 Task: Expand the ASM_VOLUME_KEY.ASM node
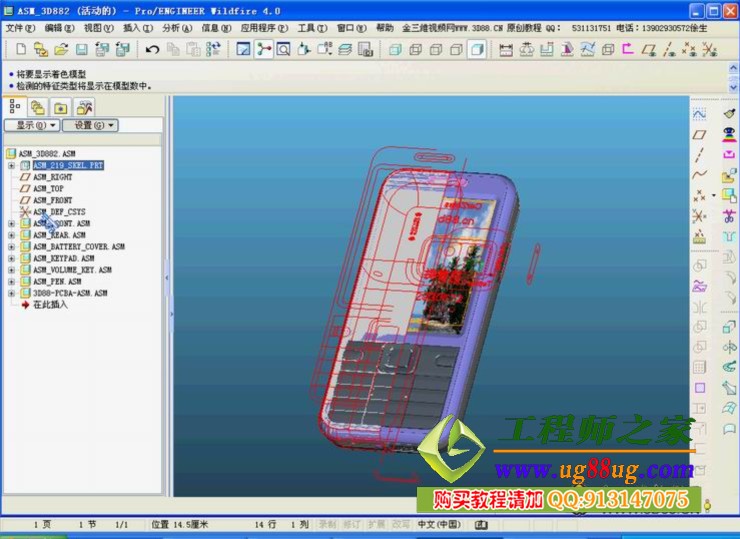pyautogui.click(x=11, y=270)
